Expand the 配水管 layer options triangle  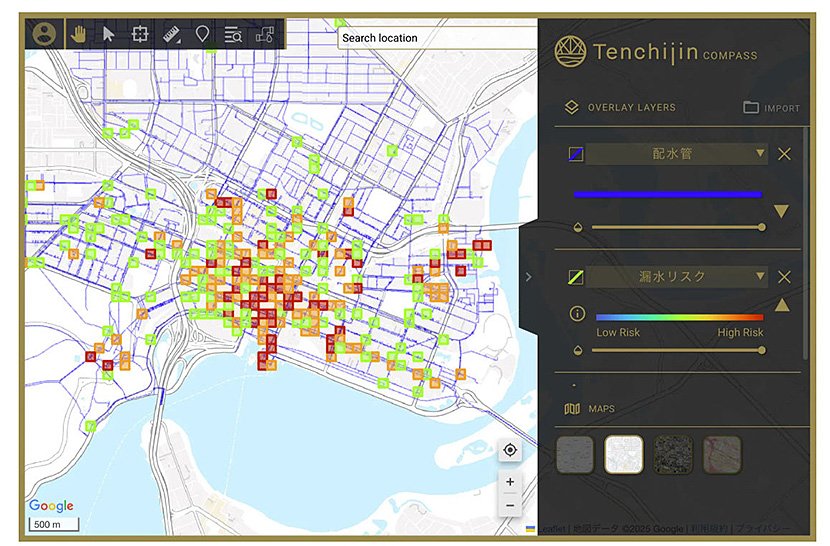coord(781,211)
